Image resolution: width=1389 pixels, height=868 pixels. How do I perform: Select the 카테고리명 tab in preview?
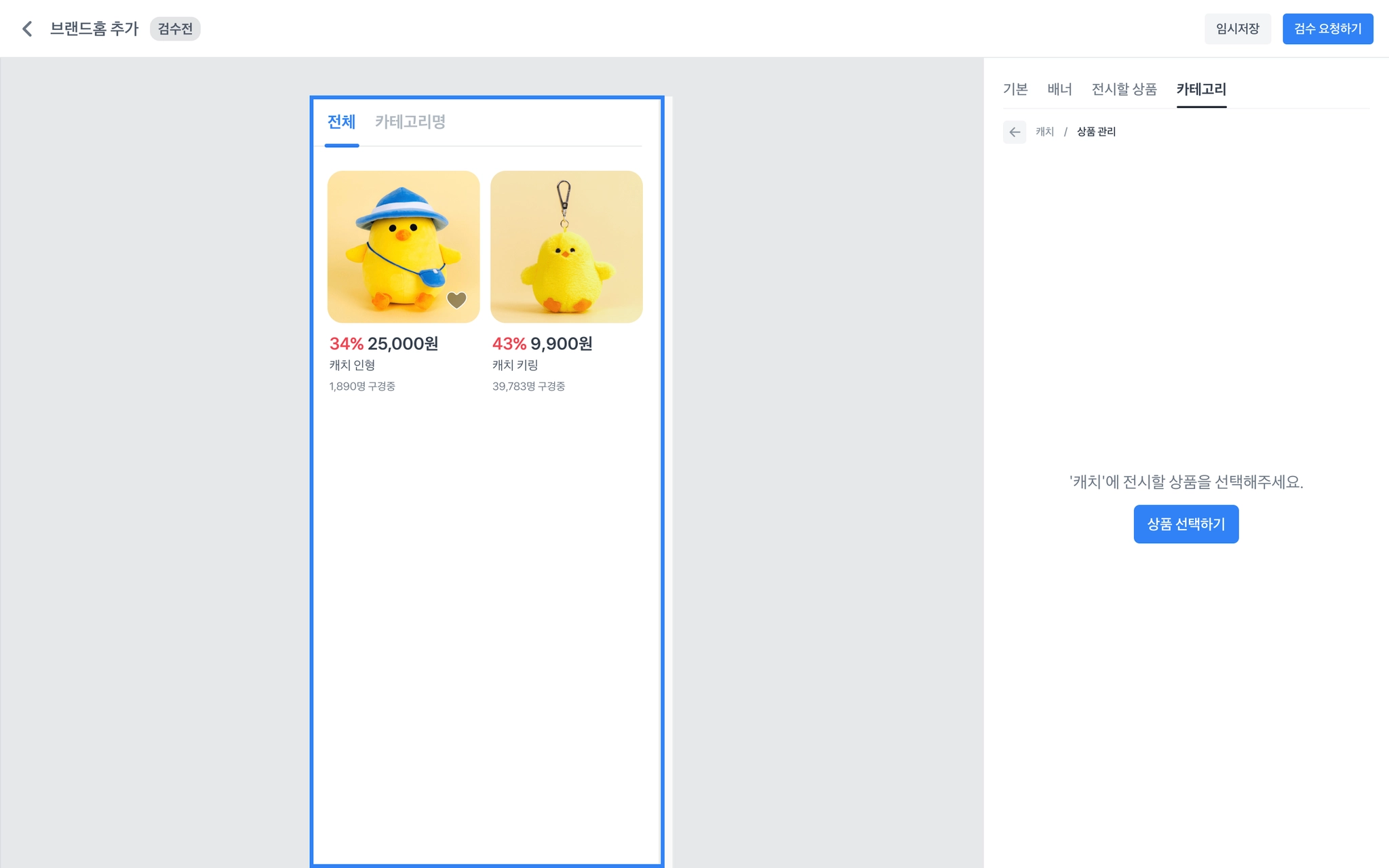[x=410, y=122]
